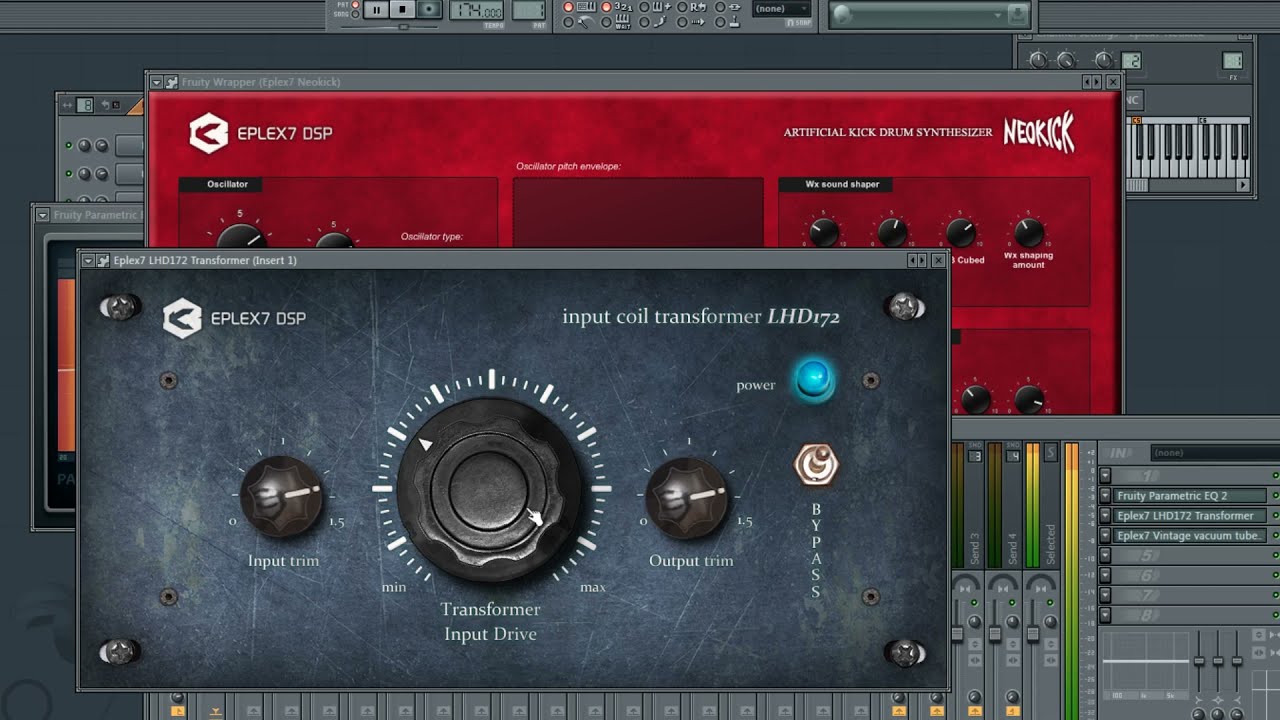Click the Input trim knob
The height and width of the screenshot is (720, 1280).
pos(282,497)
